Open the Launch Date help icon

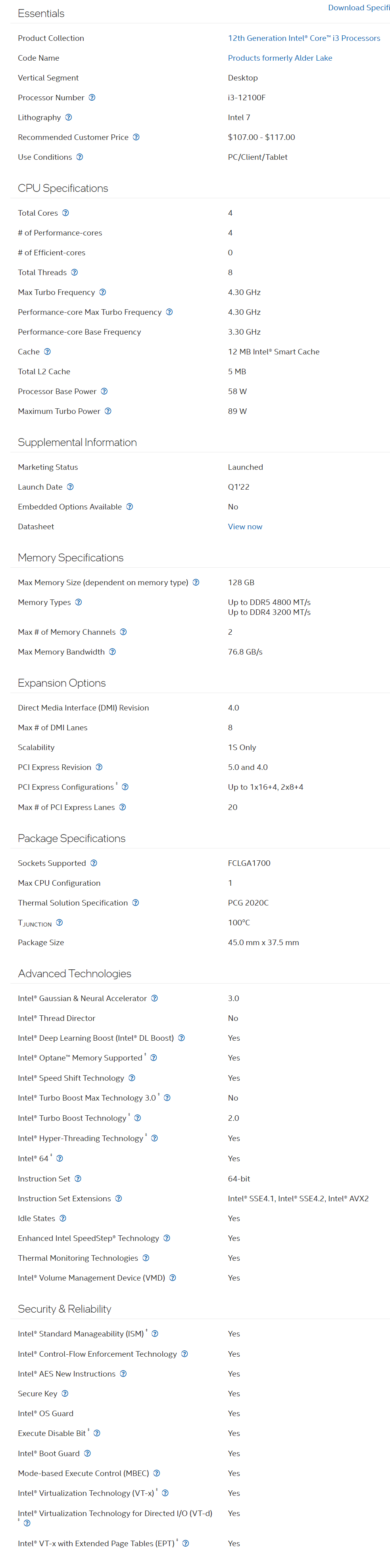[70, 487]
